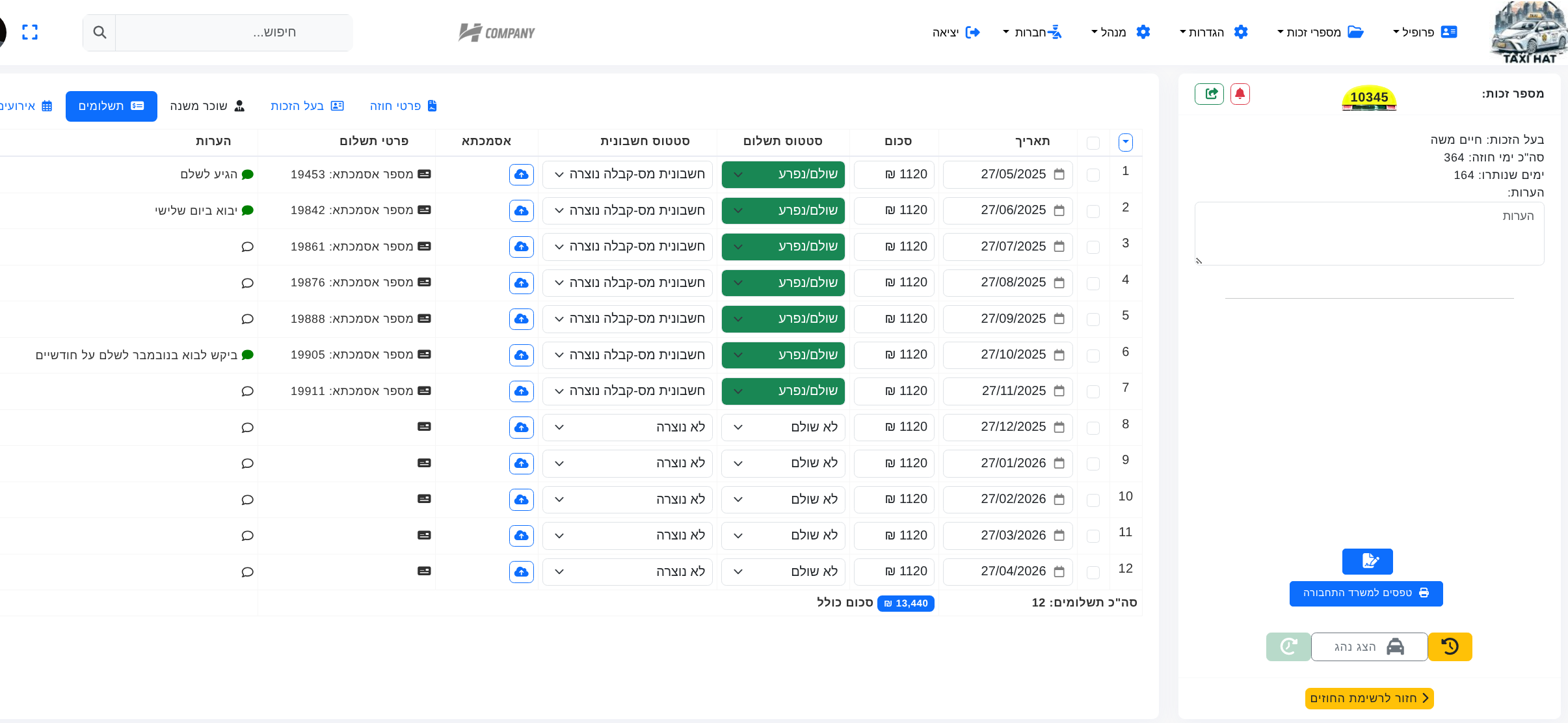The image size is (1568, 723).
Task: Click the search magnifier icon
Action: (100, 32)
